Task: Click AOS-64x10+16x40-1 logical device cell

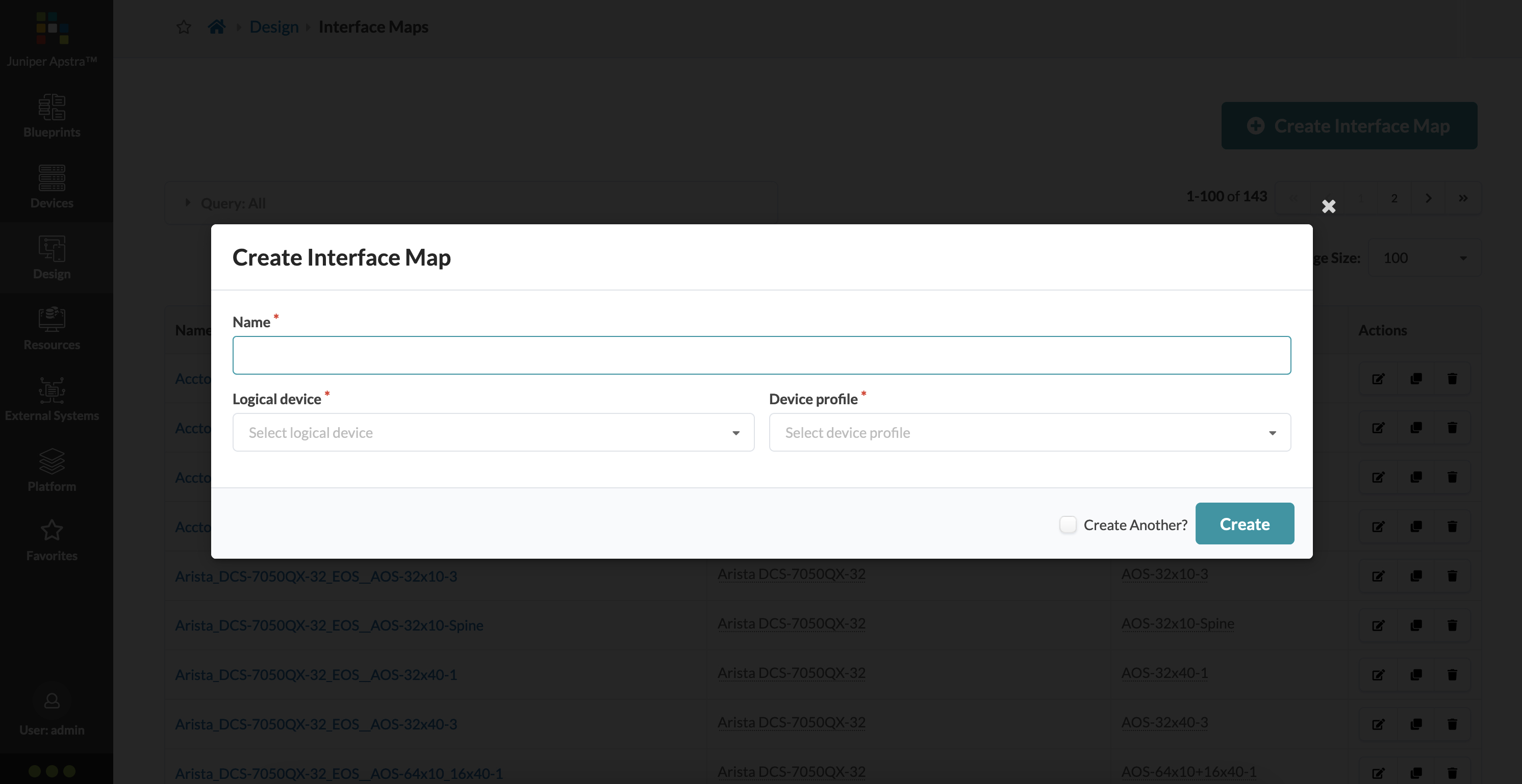Action: (x=1189, y=772)
